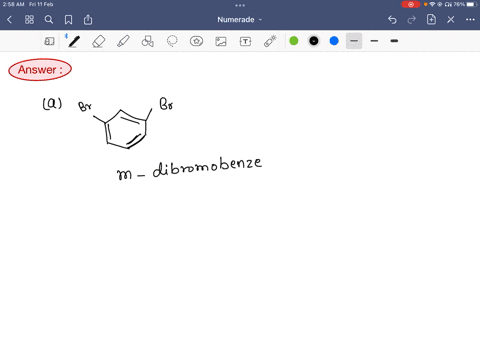Select the Image insert tool

221,41
